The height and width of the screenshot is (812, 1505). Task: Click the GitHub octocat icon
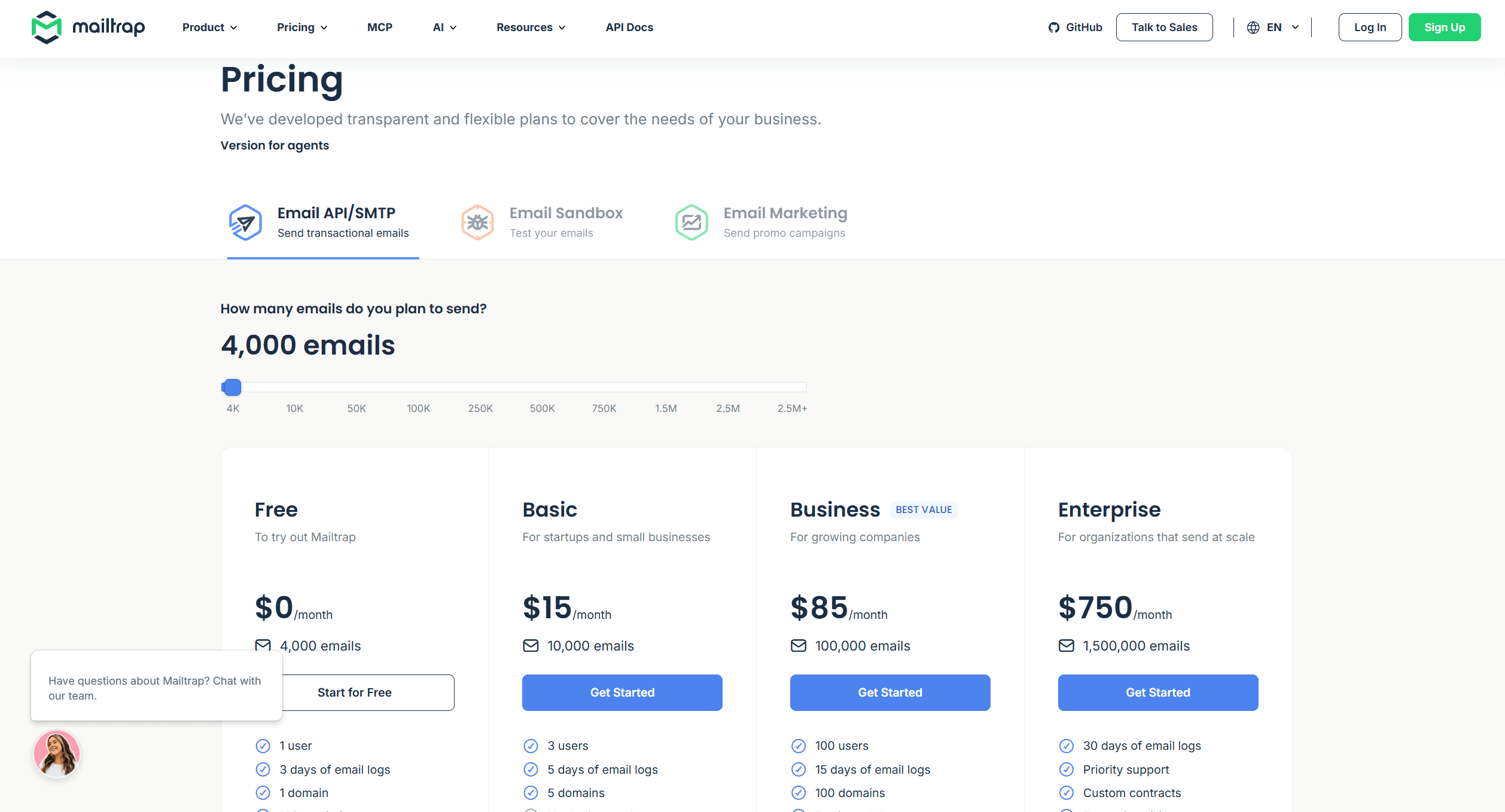coord(1054,28)
